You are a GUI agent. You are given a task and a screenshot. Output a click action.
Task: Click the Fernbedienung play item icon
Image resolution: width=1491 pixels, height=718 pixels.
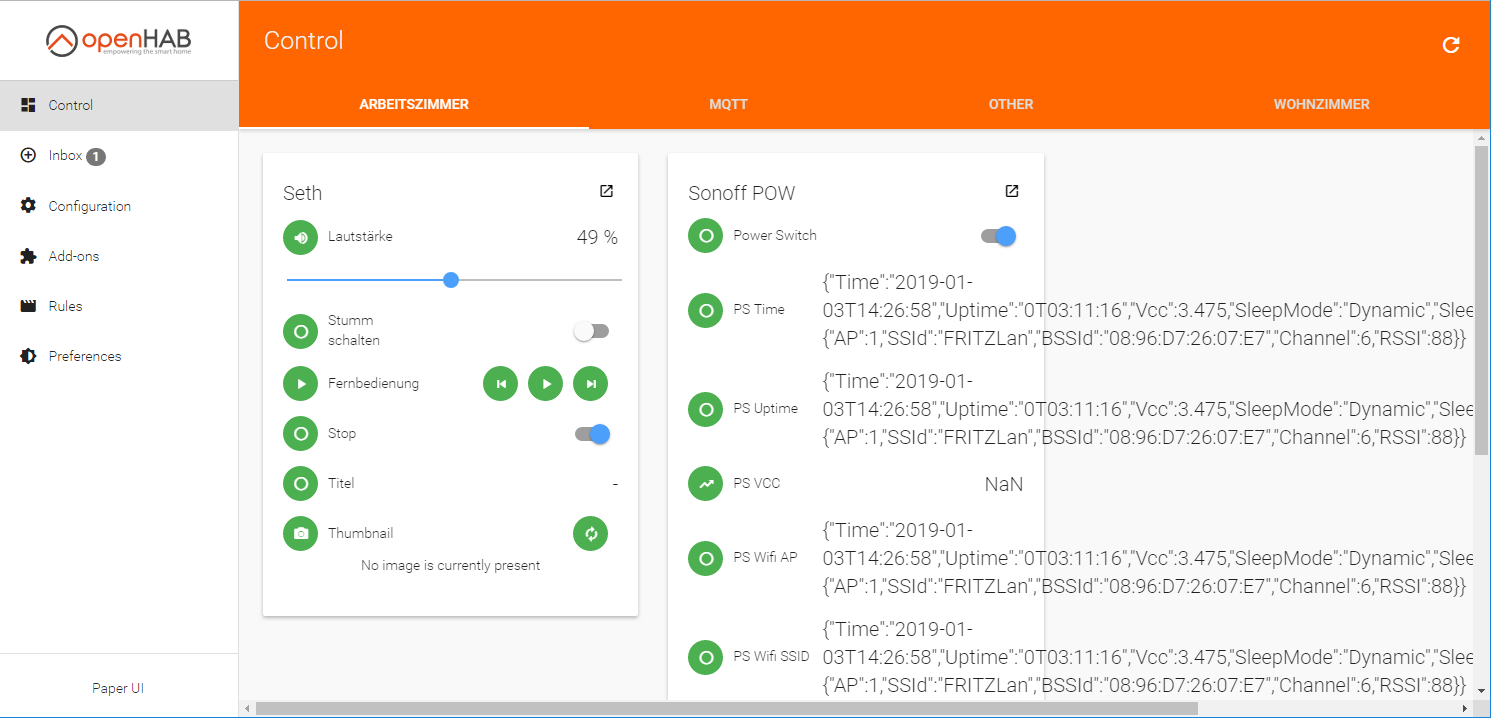tap(300, 384)
